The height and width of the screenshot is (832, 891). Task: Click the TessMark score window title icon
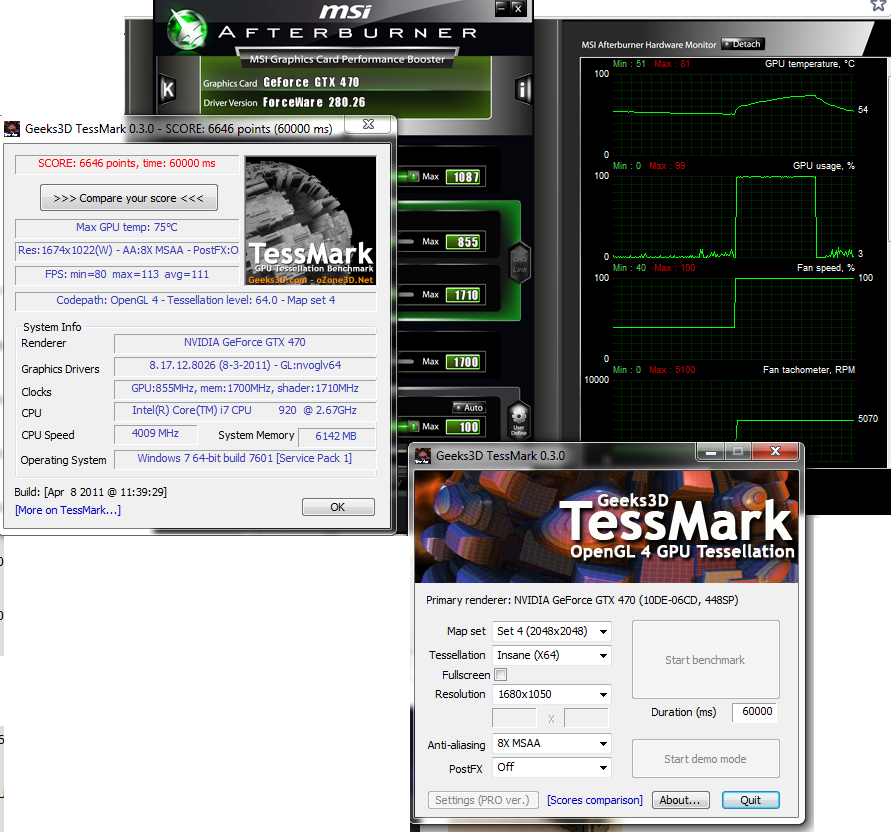11,129
